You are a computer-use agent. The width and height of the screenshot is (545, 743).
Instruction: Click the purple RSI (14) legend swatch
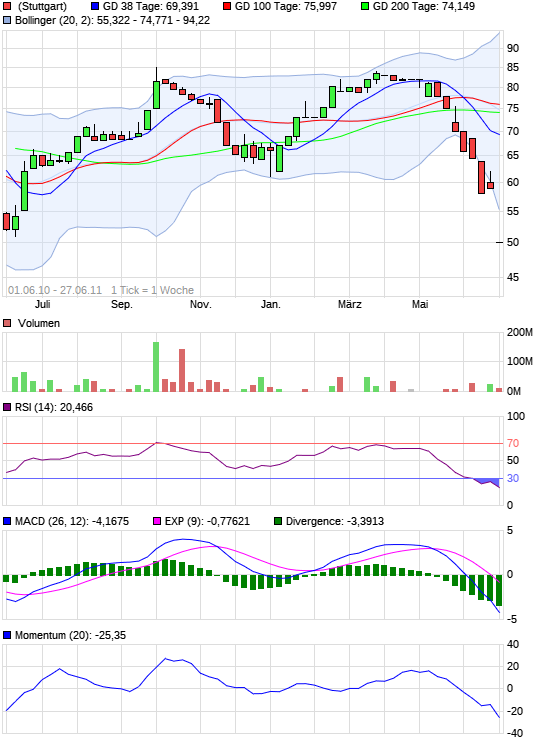coord(7,407)
